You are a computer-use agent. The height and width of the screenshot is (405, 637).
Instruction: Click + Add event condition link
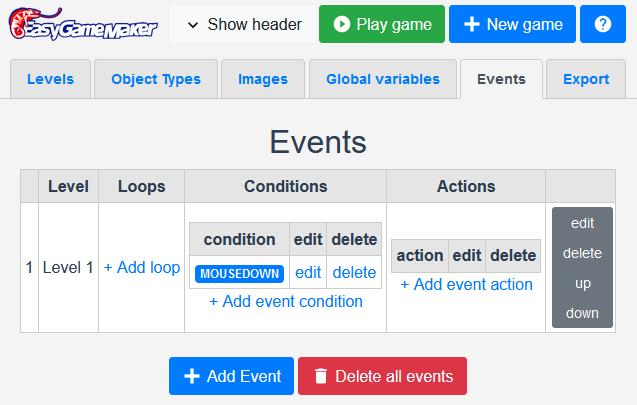286,301
